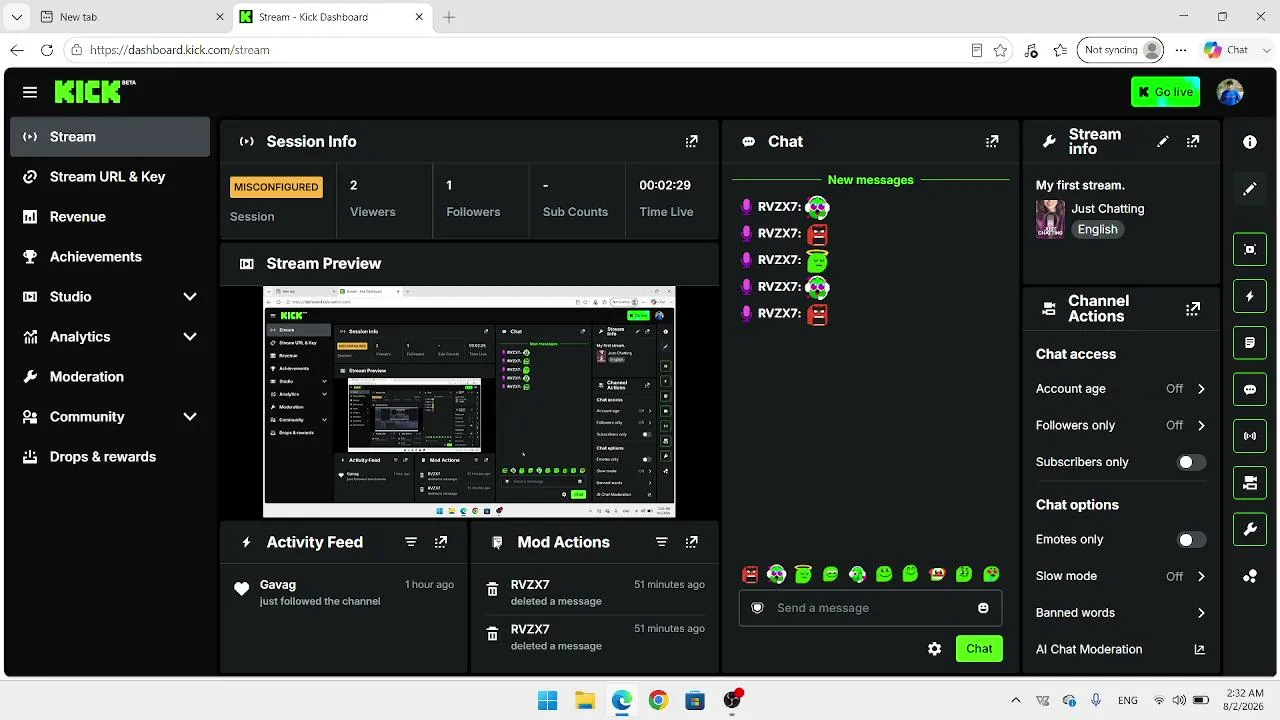Switch to the New tab browser tab
The image size is (1280, 720).
132,17
